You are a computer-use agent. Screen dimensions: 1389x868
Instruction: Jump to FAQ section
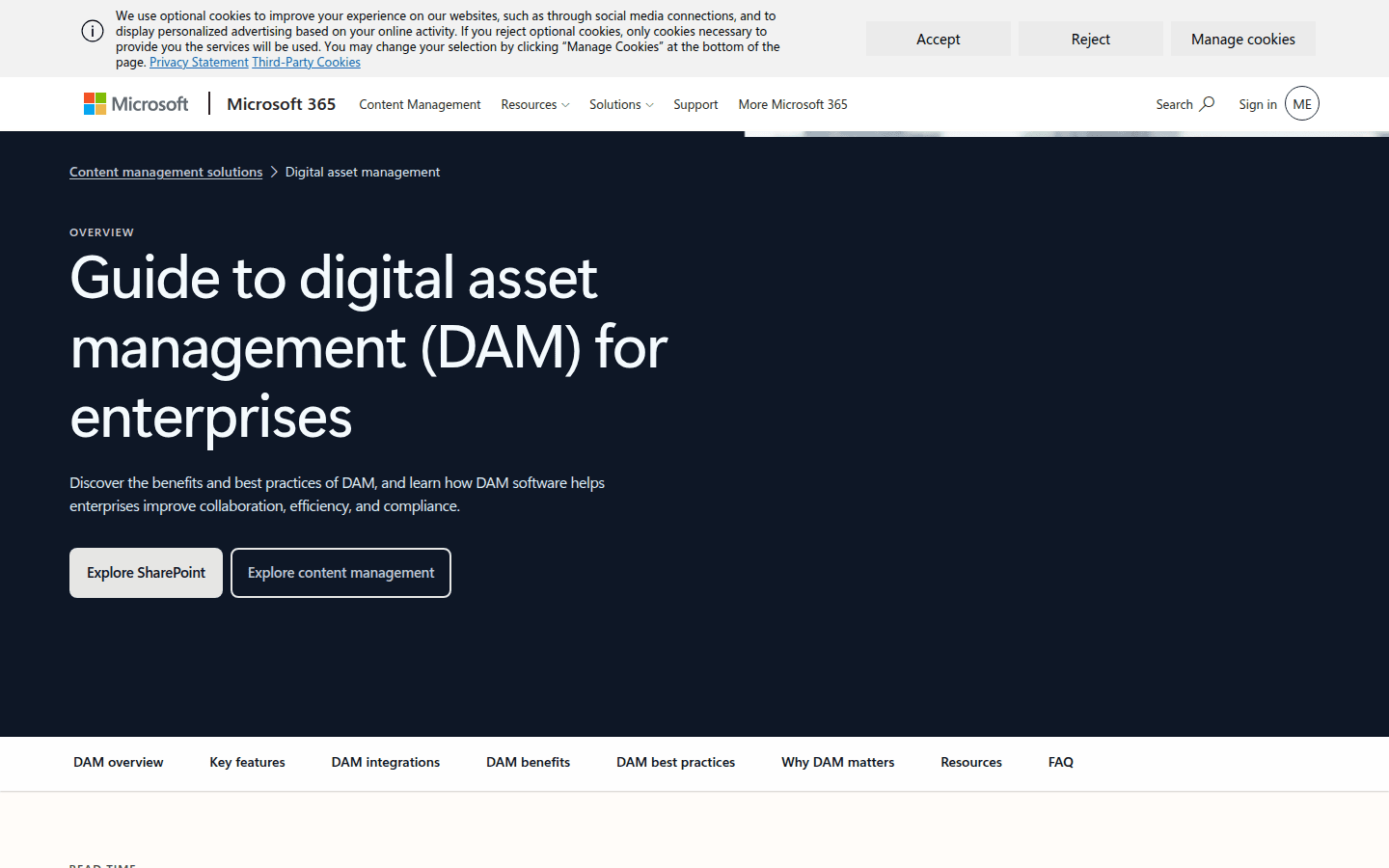pos(1061,762)
